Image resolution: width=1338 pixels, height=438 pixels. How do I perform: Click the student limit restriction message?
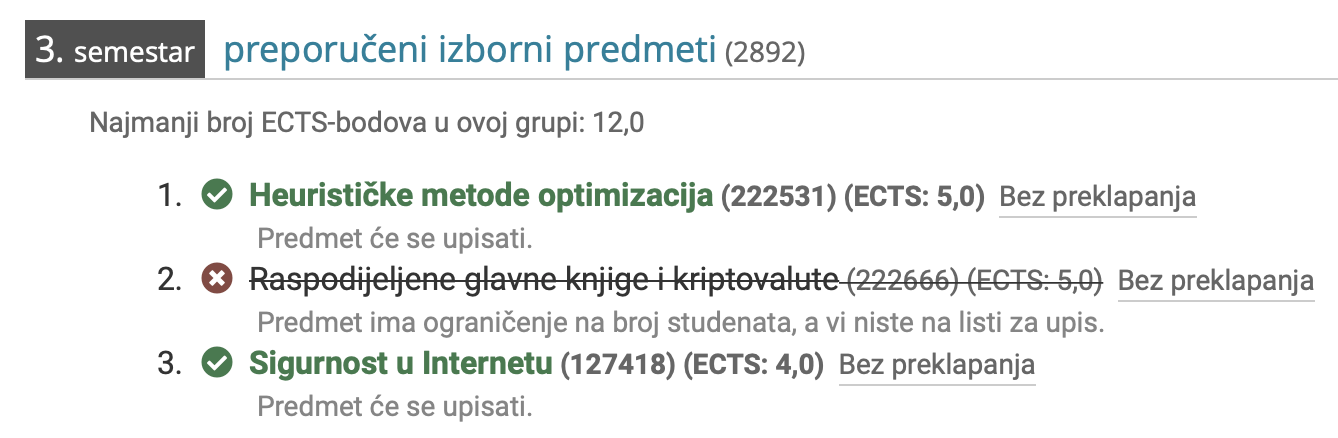(x=681, y=323)
